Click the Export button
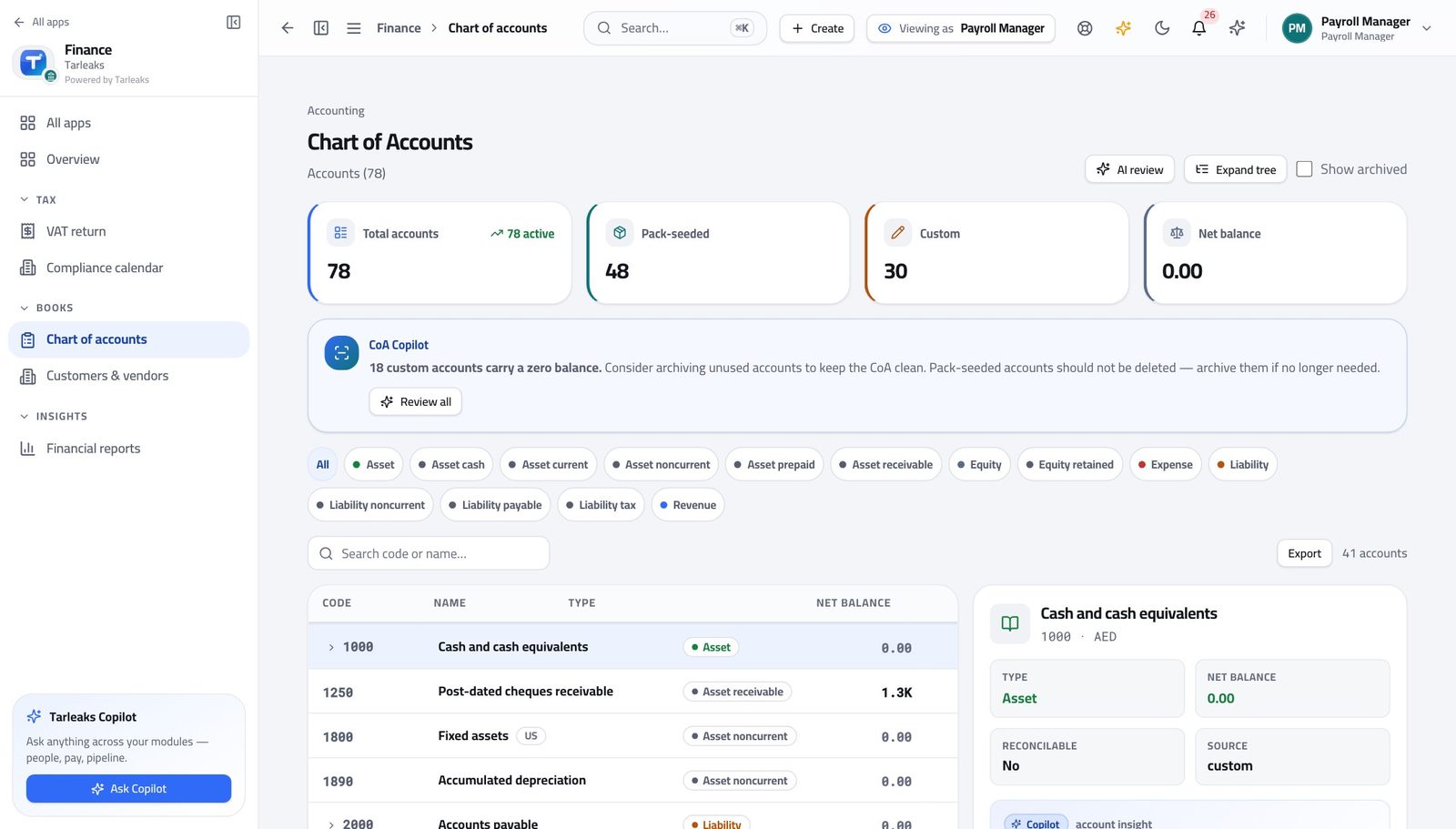The height and width of the screenshot is (829, 1456). (x=1304, y=553)
